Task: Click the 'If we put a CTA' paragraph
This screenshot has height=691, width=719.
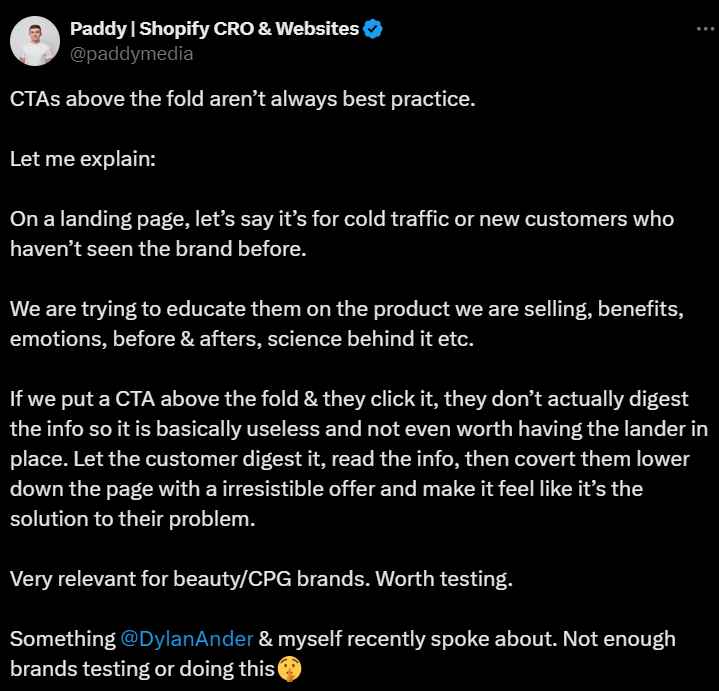Action: (359, 459)
